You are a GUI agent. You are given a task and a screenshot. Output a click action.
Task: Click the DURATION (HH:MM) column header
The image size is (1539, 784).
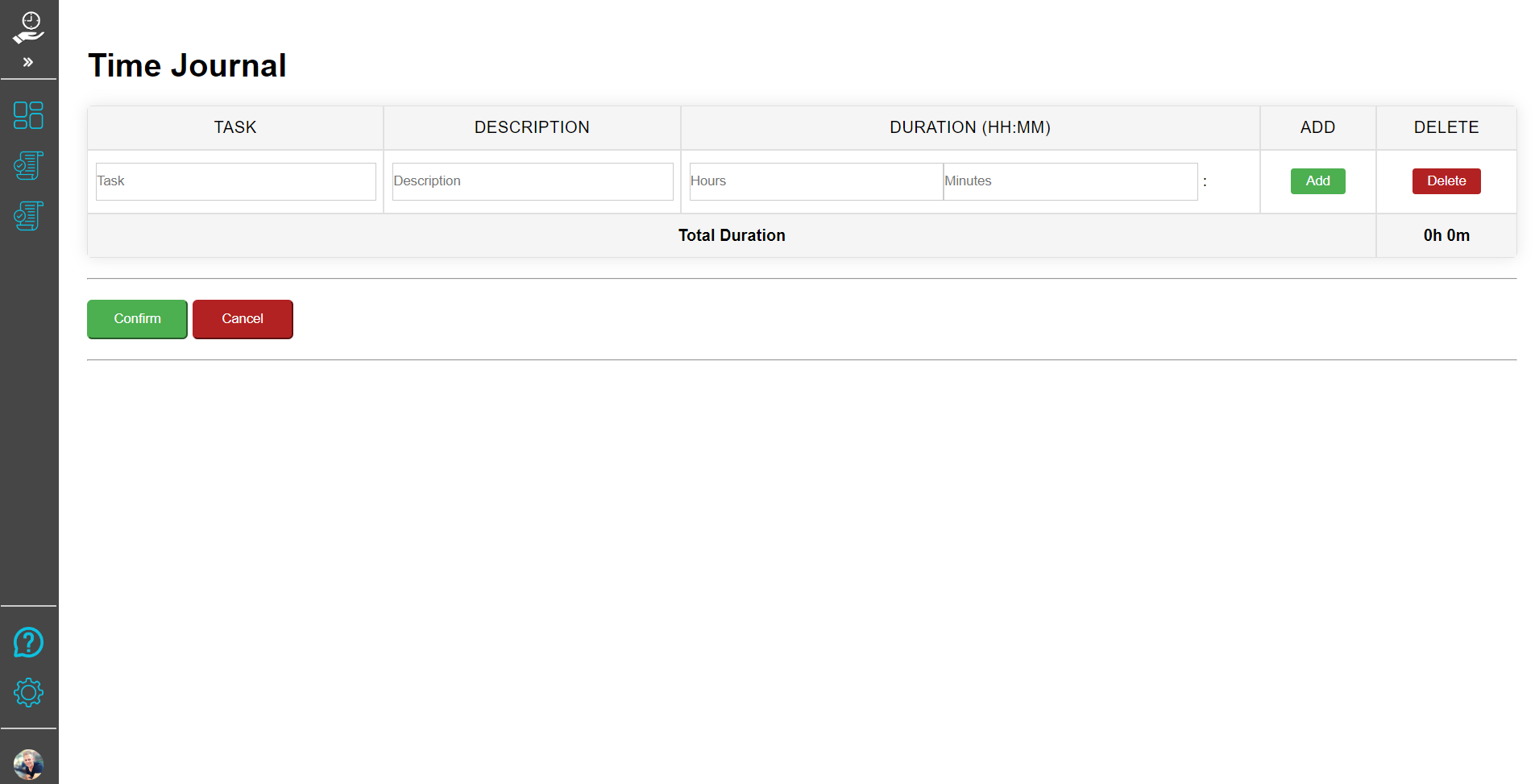969,127
